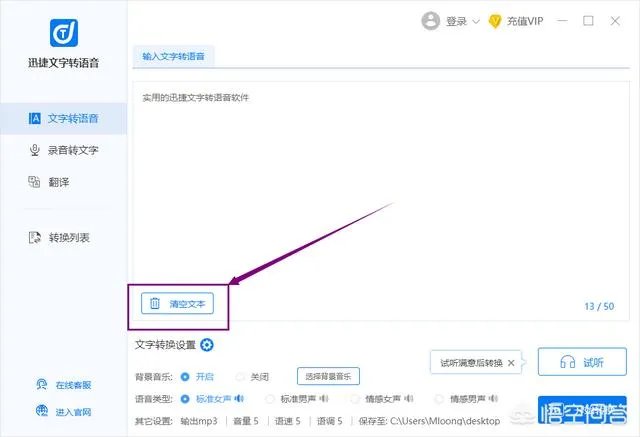Screen dimensions: 640x437
Task: Click the list icon beside 转换列表
Action: tap(35, 237)
